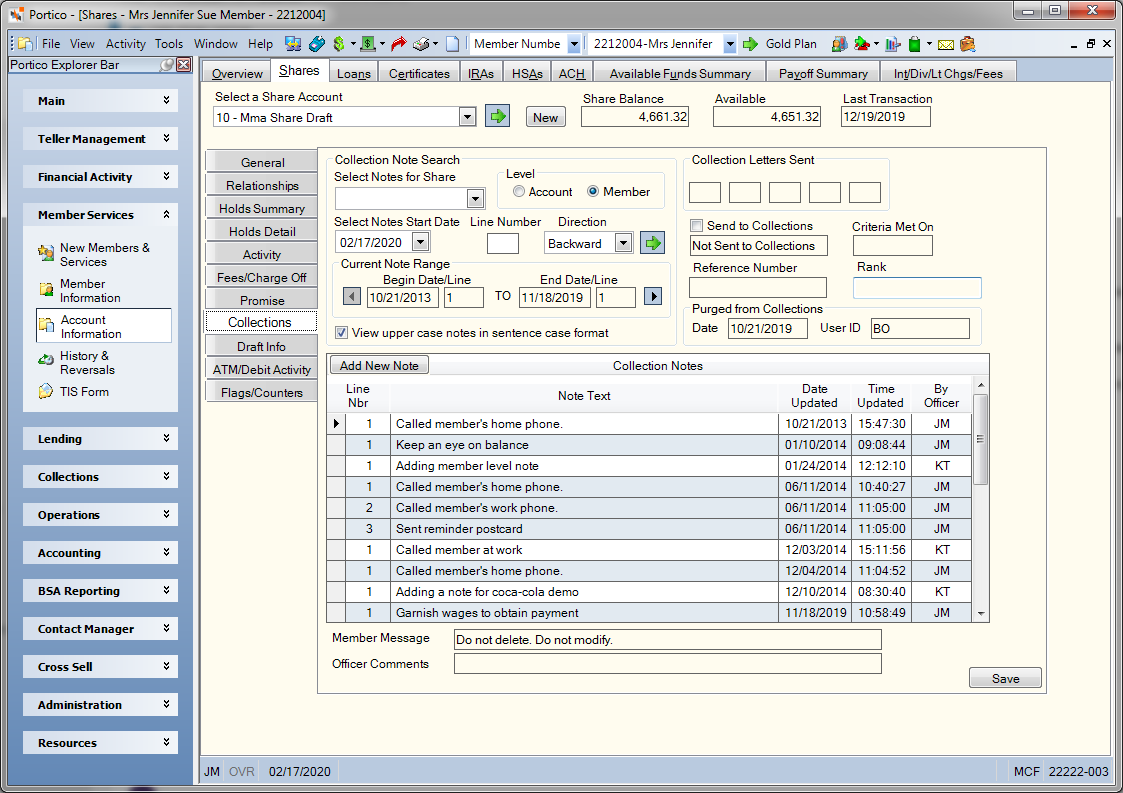
Task: Expand the Lending section in Explorer Bar
Action: point(100,438)
